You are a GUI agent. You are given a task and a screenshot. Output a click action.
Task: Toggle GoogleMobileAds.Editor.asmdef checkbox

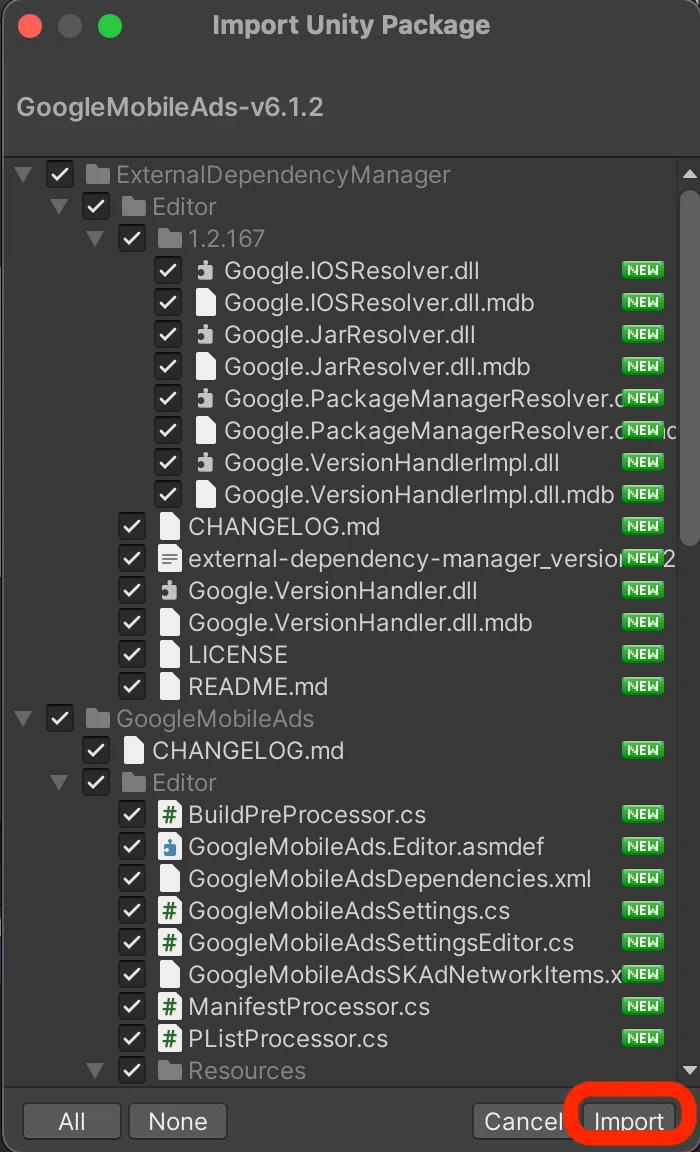pos(132,846)
